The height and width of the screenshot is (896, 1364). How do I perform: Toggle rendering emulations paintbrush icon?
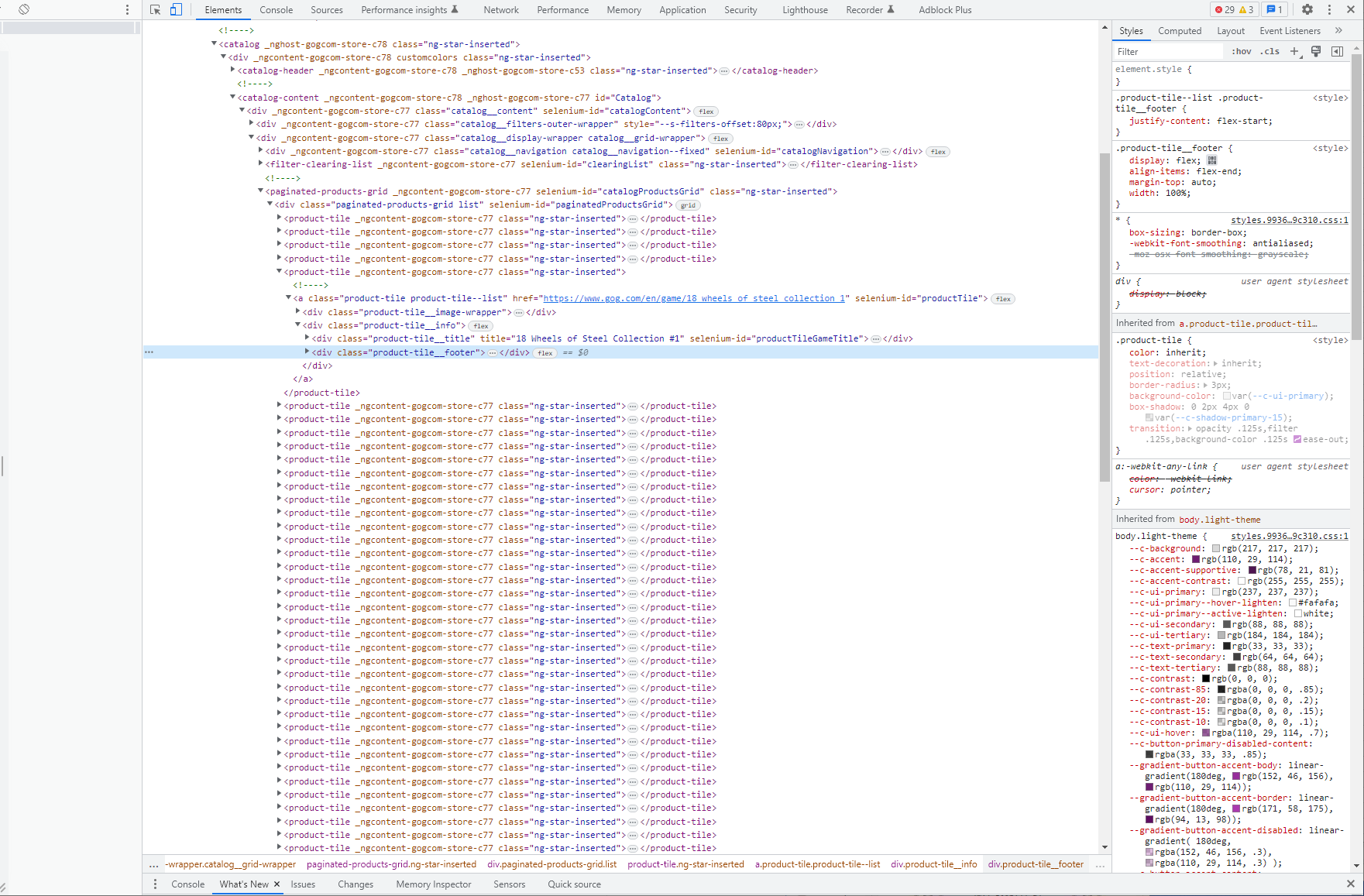coord(1316,51)
